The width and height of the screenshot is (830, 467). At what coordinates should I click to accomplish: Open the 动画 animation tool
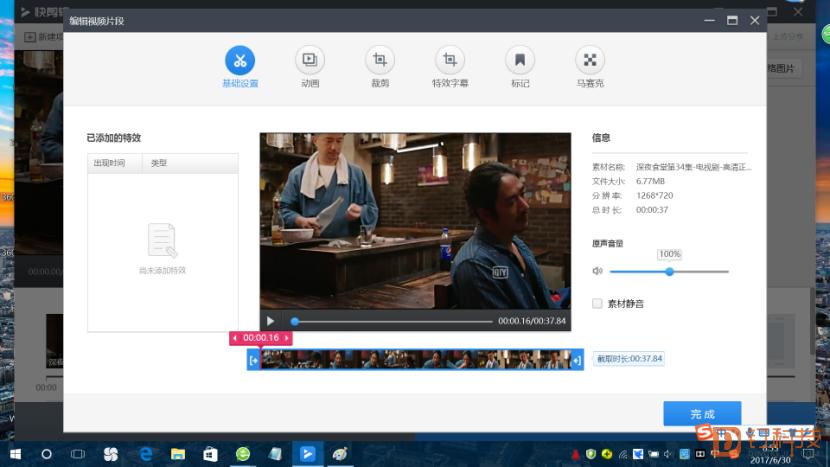point(310,60)
